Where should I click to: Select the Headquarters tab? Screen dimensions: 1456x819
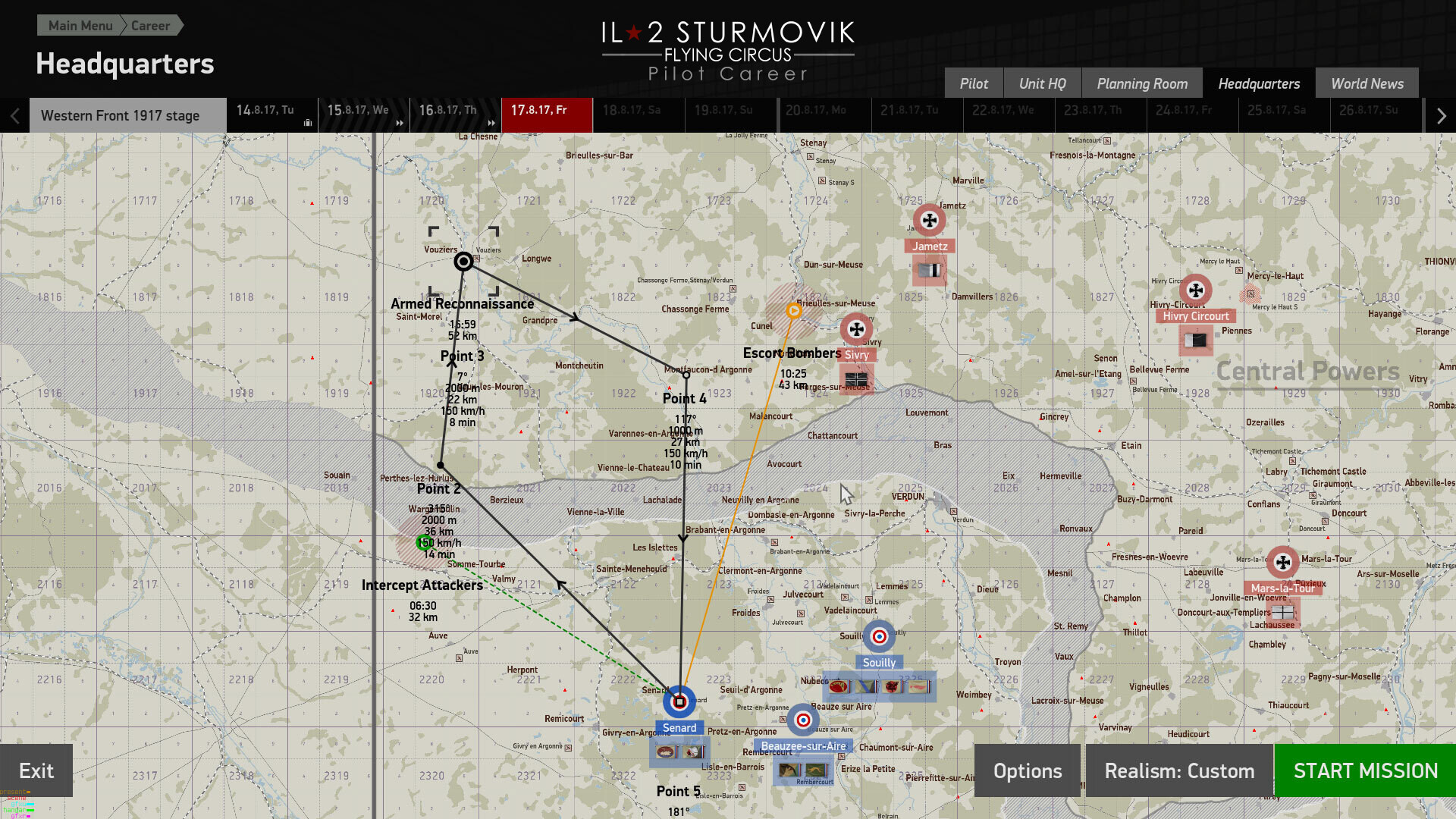[x=1259, y=83]
